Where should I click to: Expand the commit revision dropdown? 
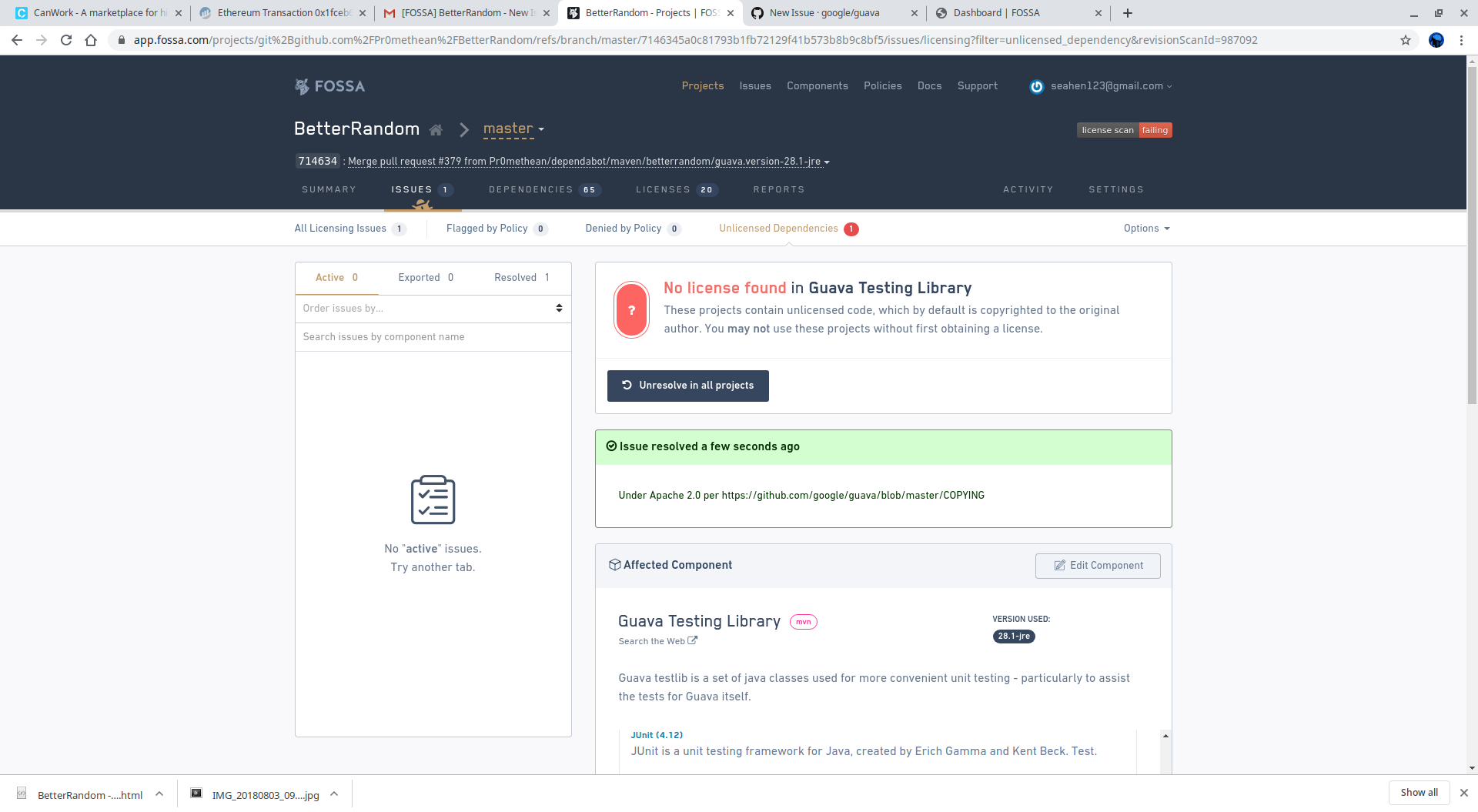pos(827,162)
